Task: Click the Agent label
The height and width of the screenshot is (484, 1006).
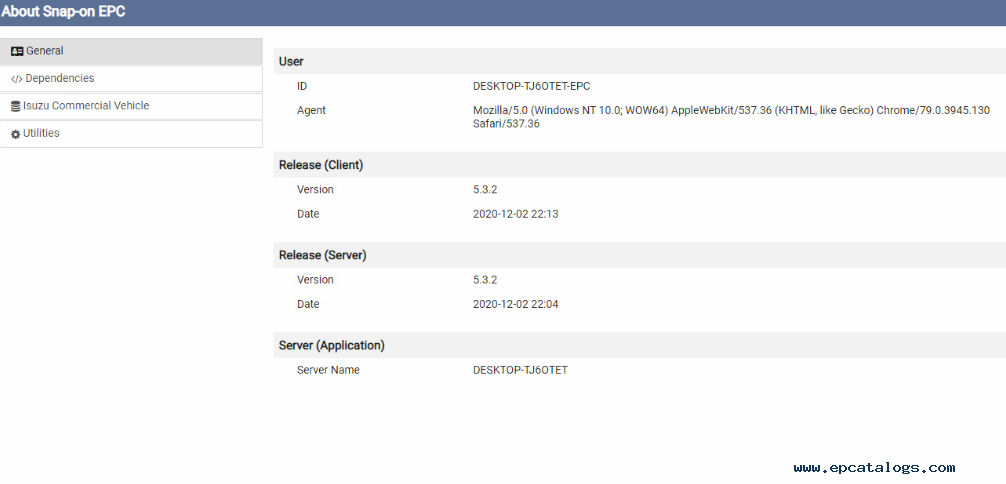Action: [x=311, y=110]
